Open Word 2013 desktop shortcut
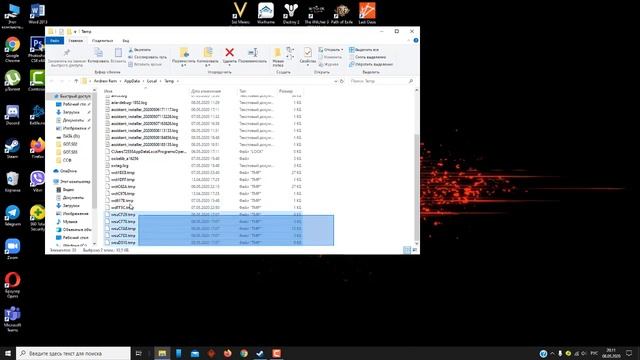Image resolution: width=640 pixels, height=360 pixels. click(37, 13)
